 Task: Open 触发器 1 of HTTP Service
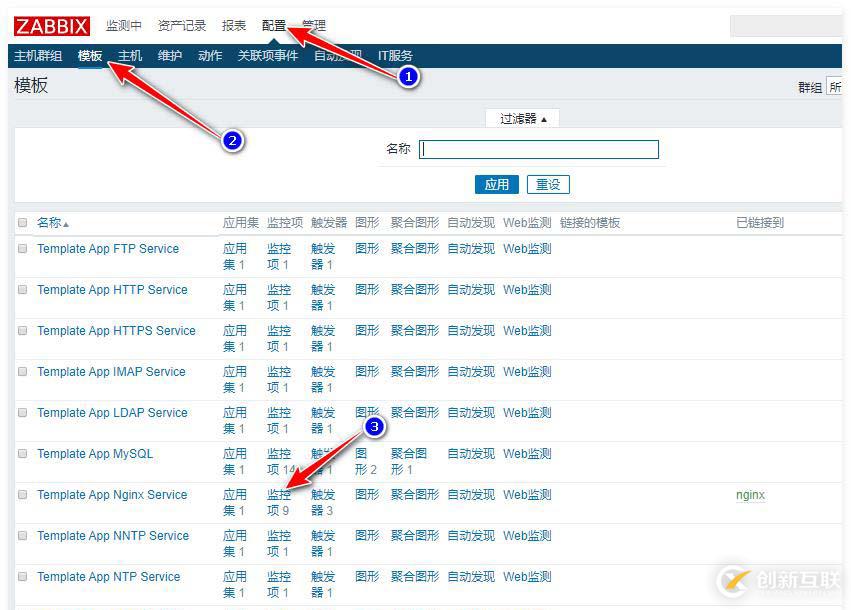tap(323, 297)
